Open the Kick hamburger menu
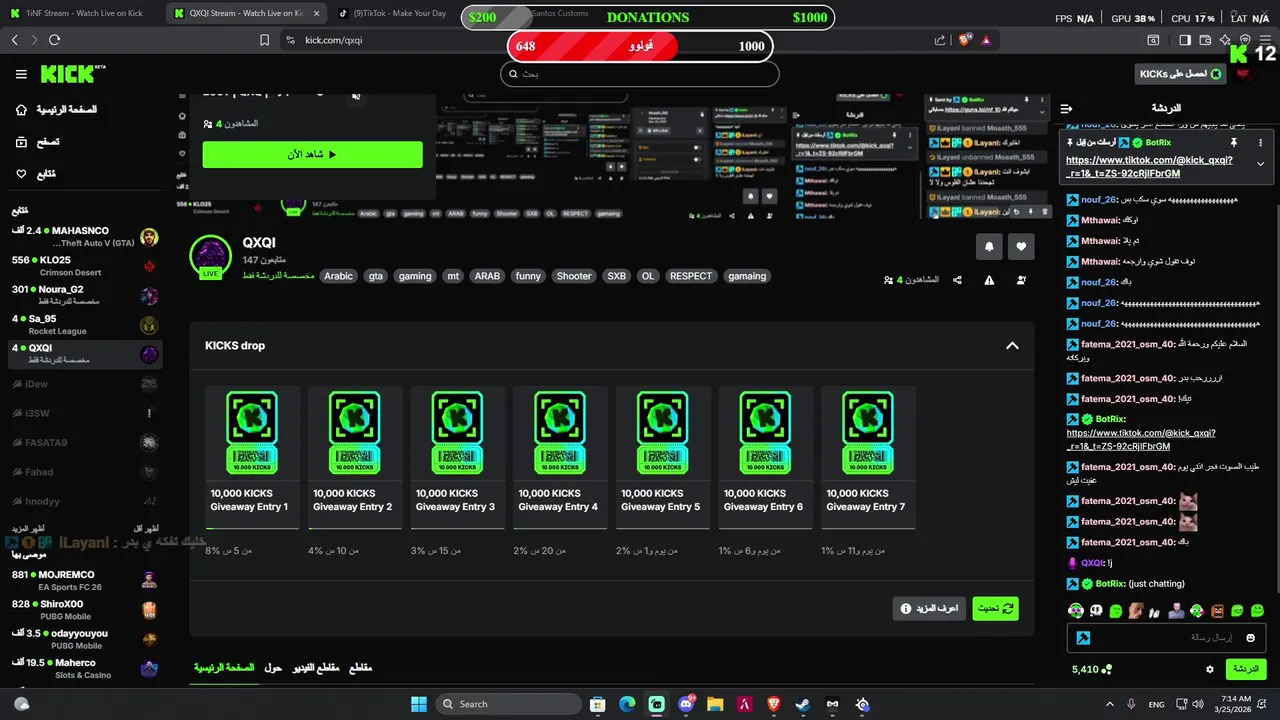This screenshot has height=720, width=1280. coord(21,74)
